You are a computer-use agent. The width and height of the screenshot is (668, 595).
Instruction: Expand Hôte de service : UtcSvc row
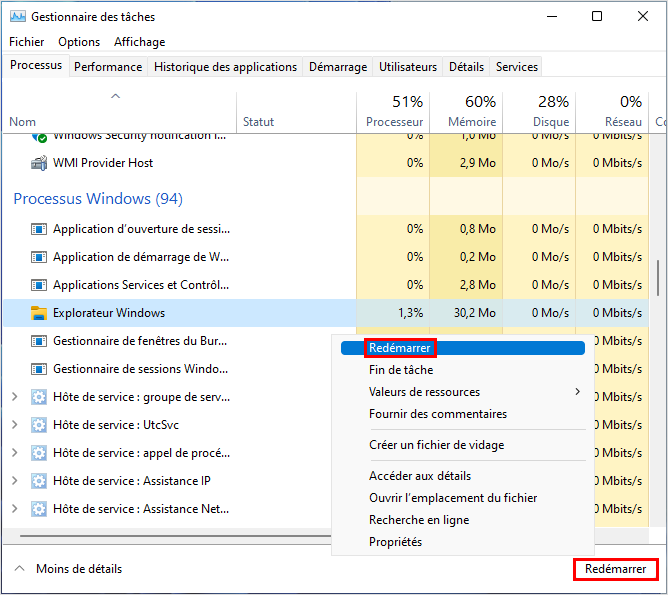point(15,425)
